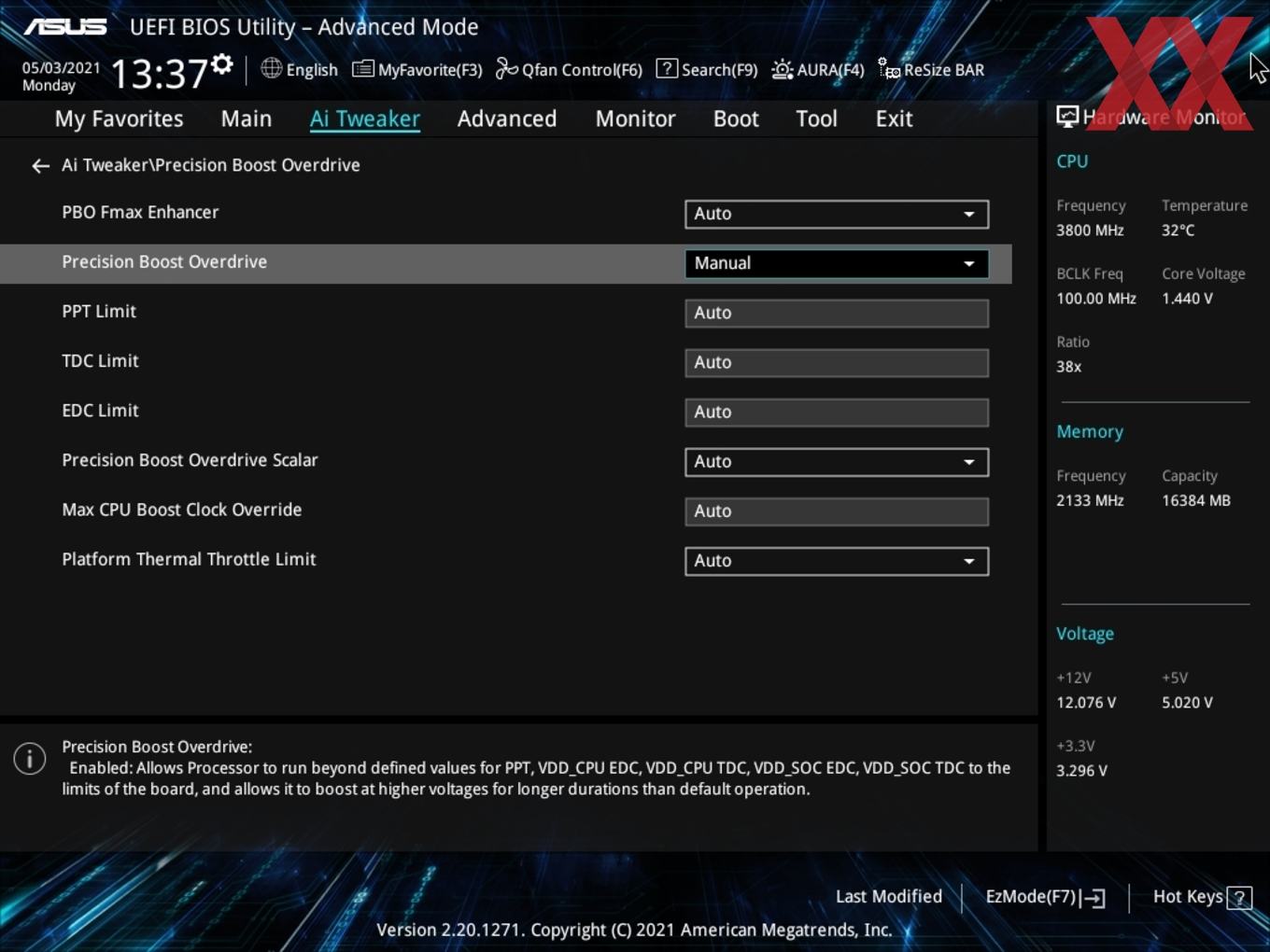Click the 13:37 clock display

(x=159, y=73)
